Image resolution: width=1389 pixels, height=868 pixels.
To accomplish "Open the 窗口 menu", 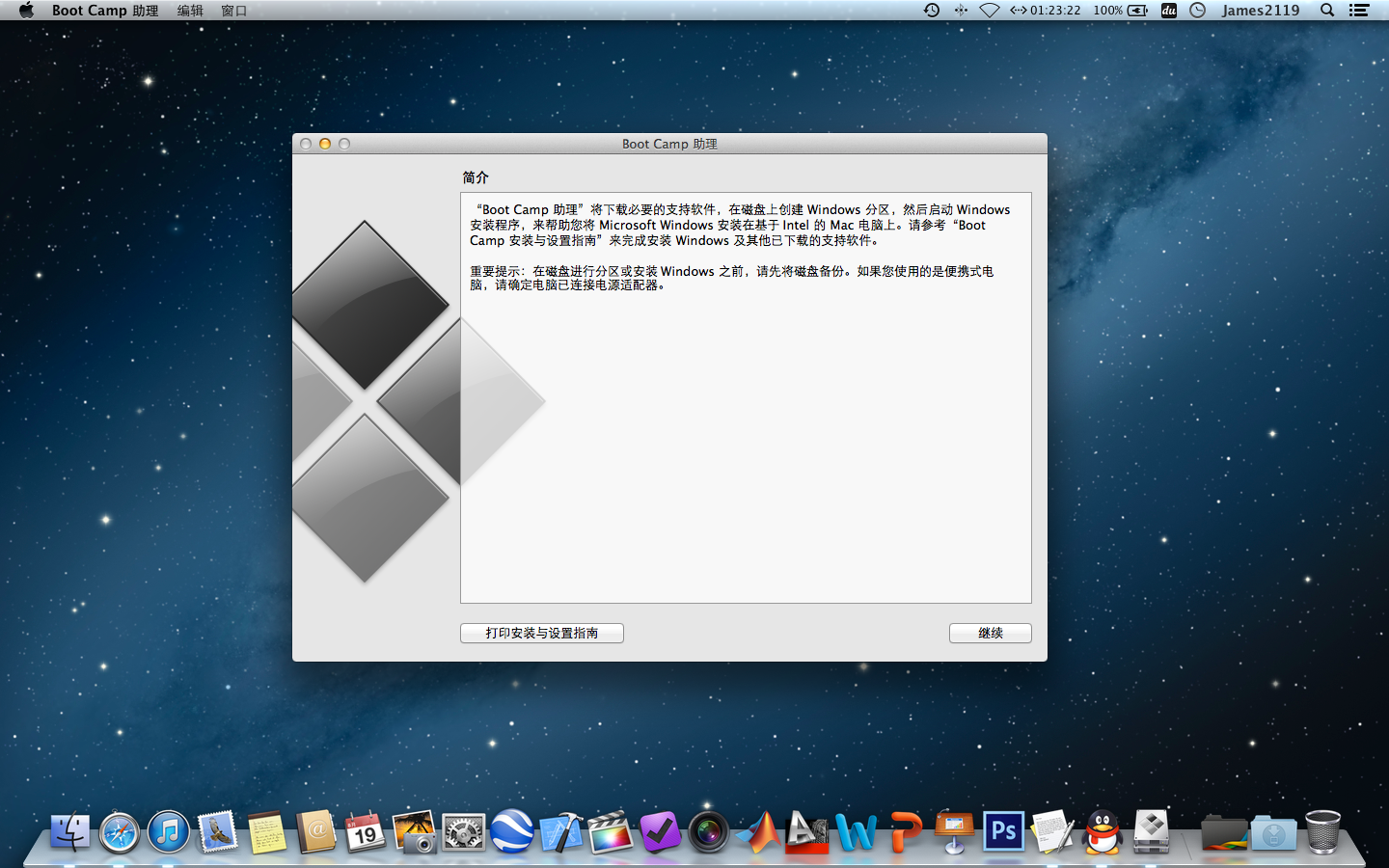I will pyautogui.click(x=234, y=11).
